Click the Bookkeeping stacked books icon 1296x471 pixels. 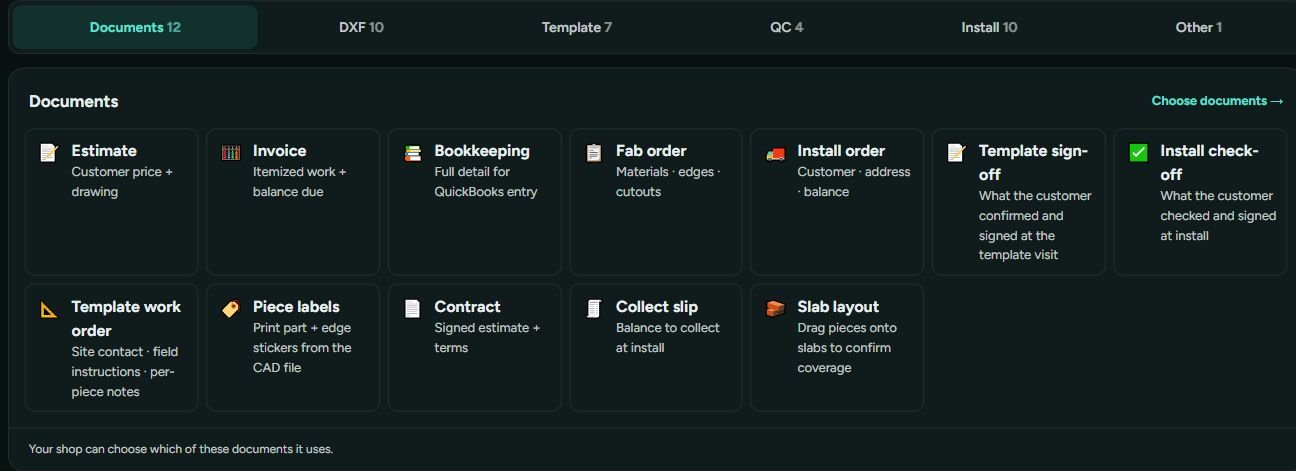412,153
